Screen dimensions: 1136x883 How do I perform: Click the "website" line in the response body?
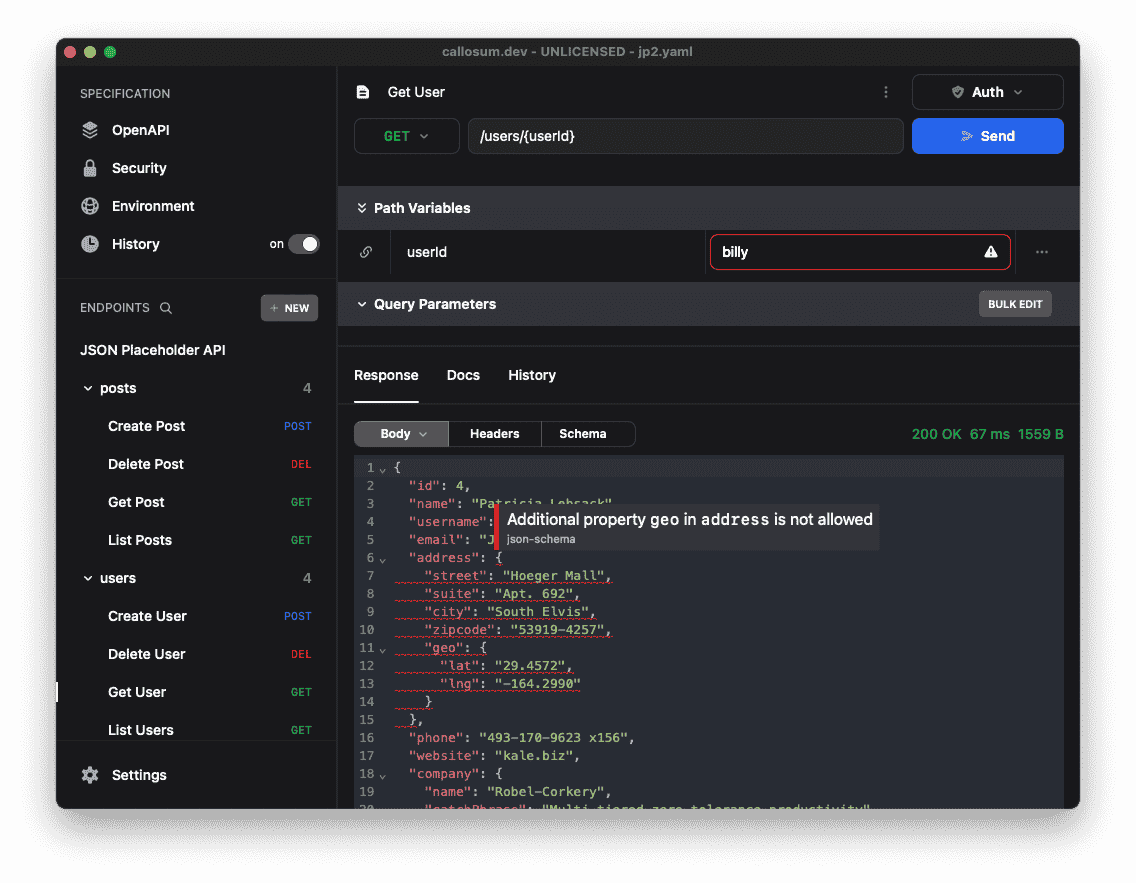click(495, 756)
